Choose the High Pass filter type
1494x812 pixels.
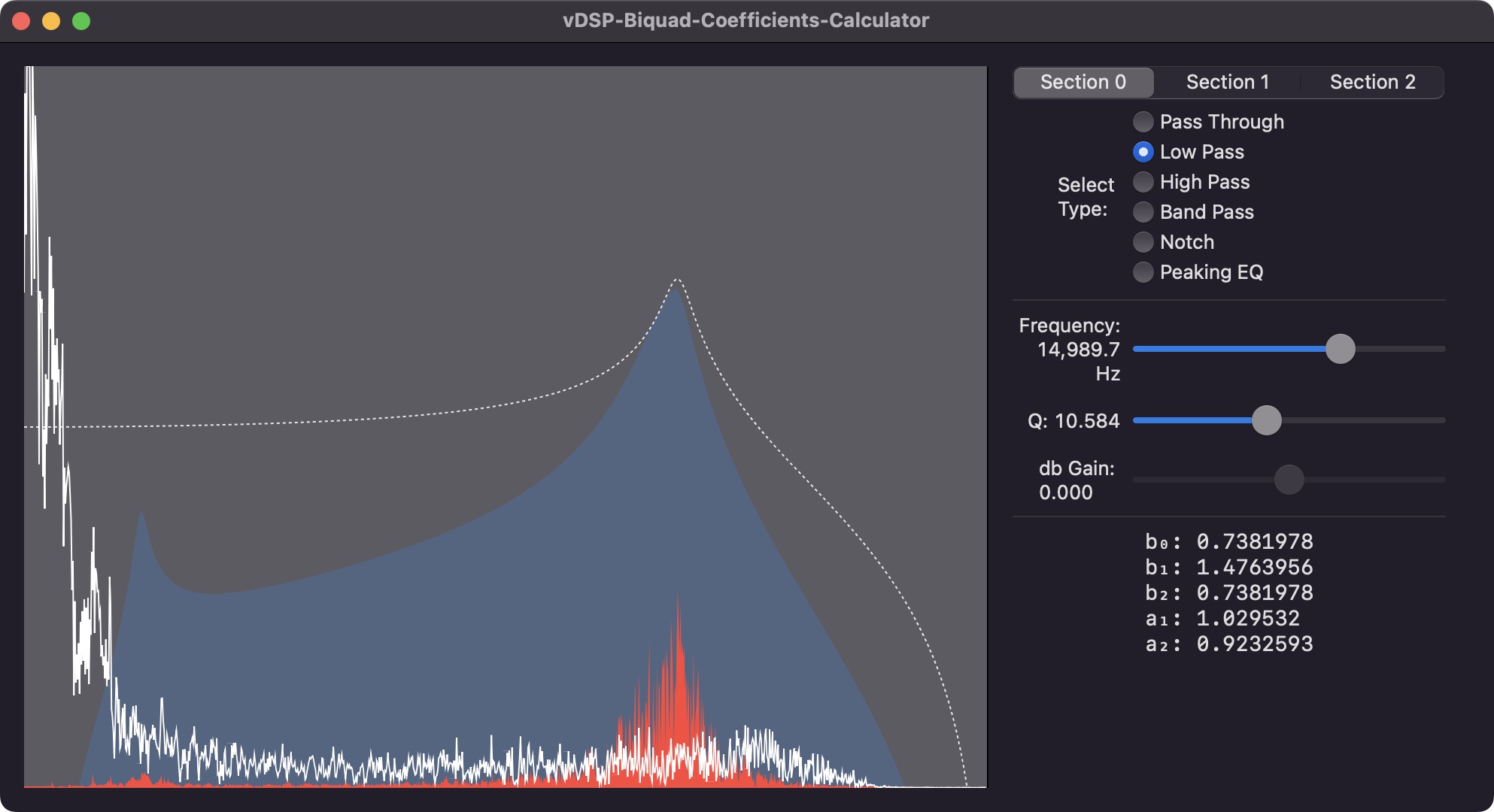pyautogui.click(x=1143, y=182)
